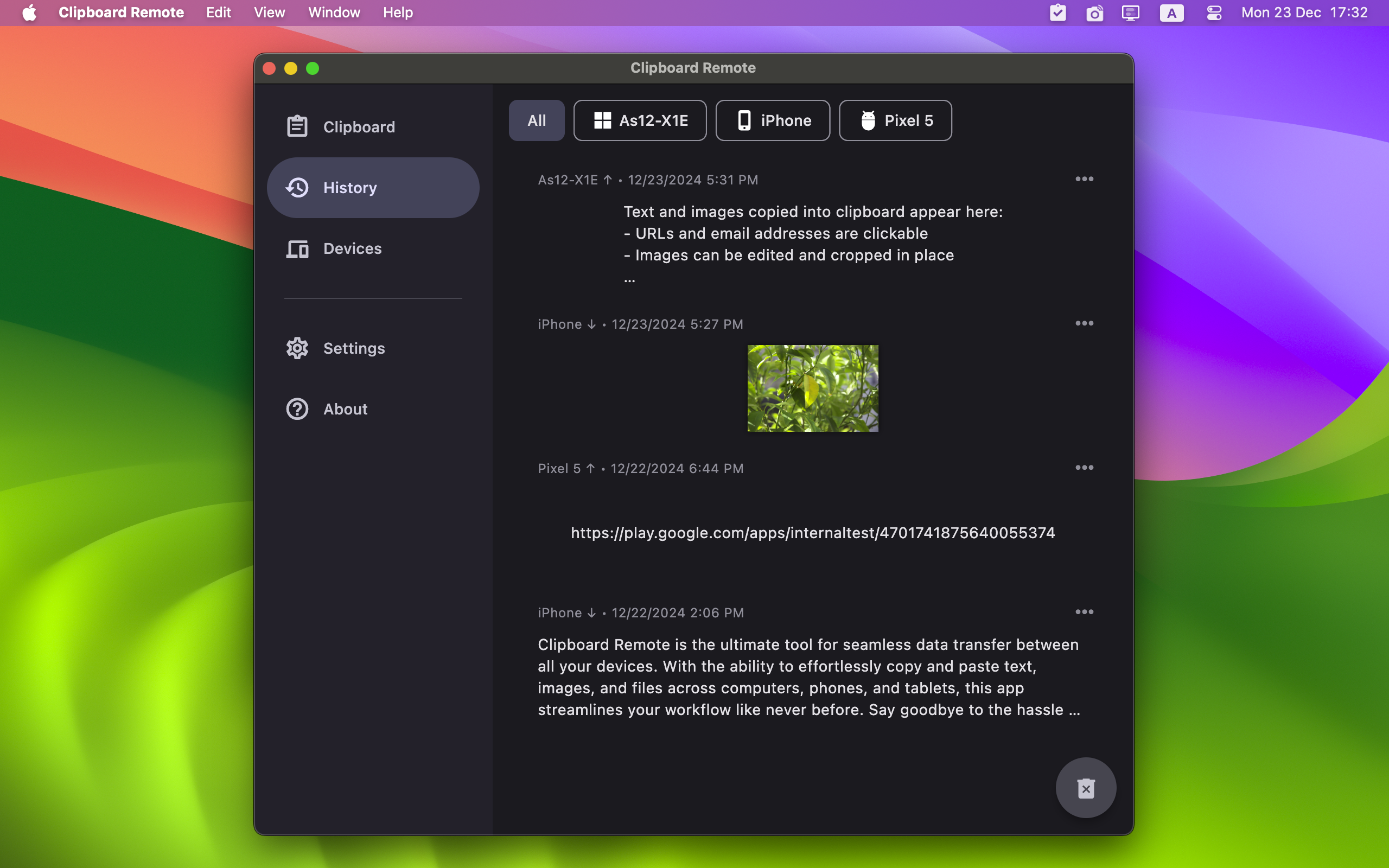
Task: Select the History sidebar item
Action: pos(373,188)
